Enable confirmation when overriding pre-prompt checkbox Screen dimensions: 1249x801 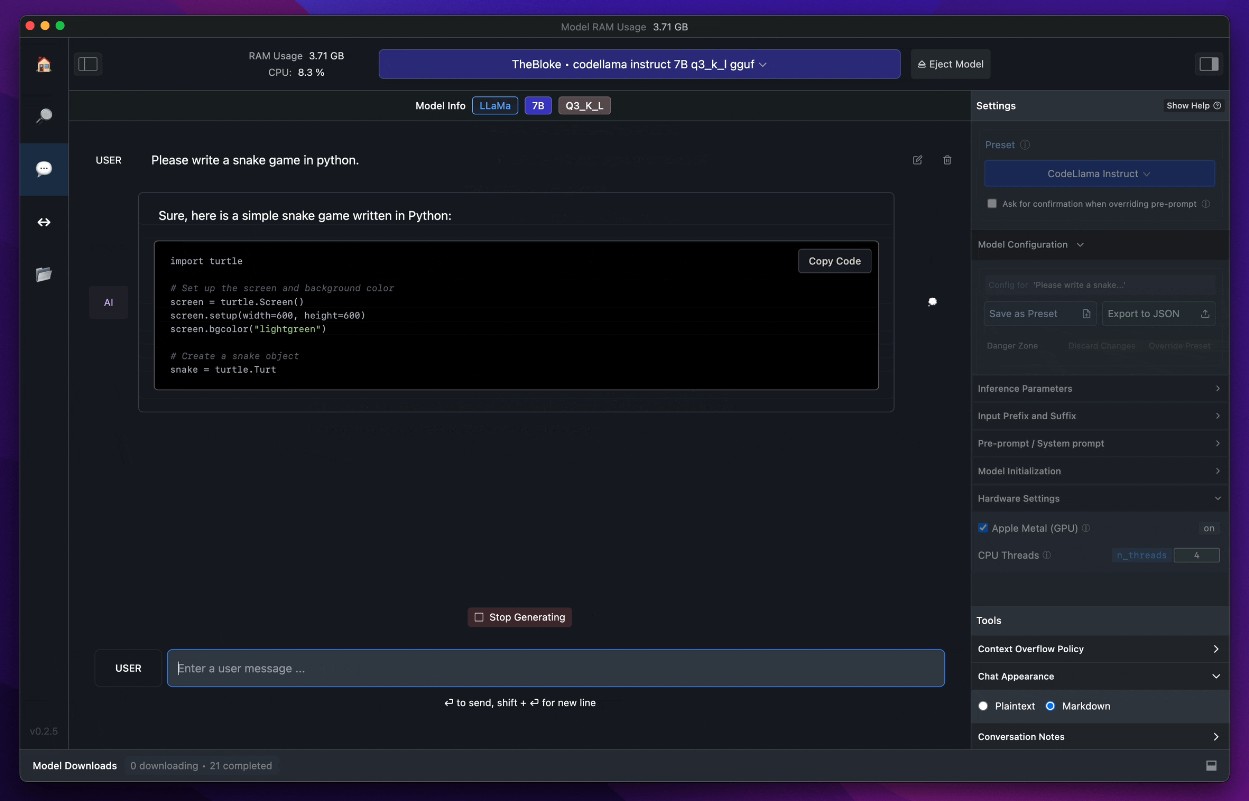pyautogui.click(x=992, y=204)
